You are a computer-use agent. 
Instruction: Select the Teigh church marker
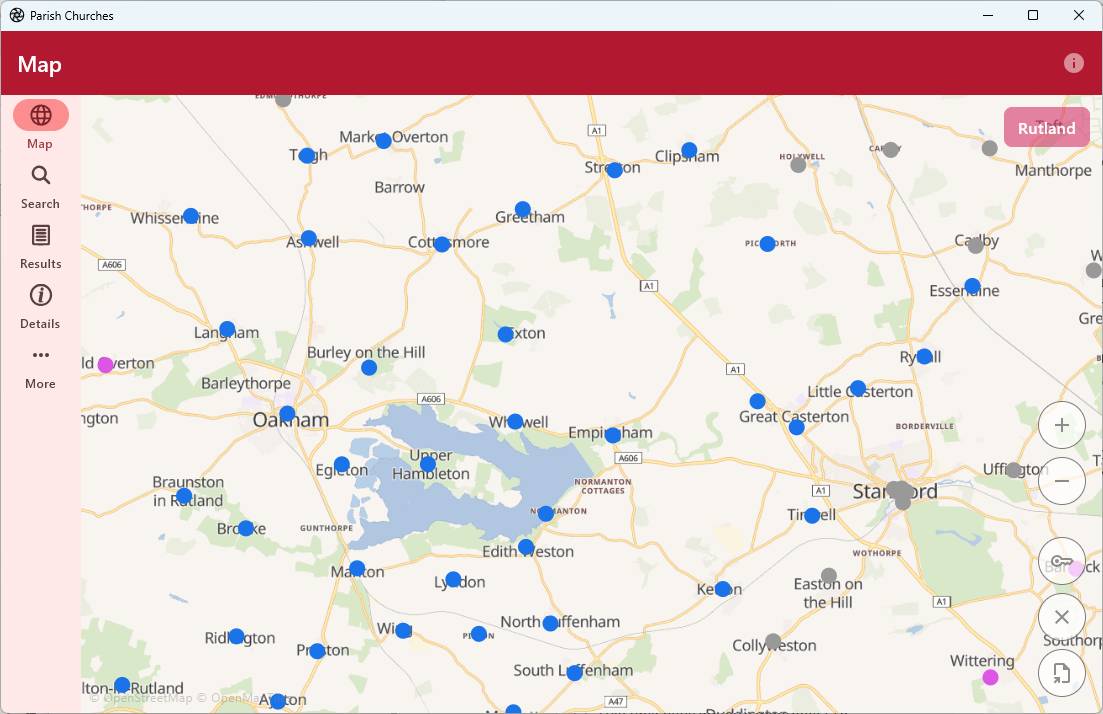[307, 155]
